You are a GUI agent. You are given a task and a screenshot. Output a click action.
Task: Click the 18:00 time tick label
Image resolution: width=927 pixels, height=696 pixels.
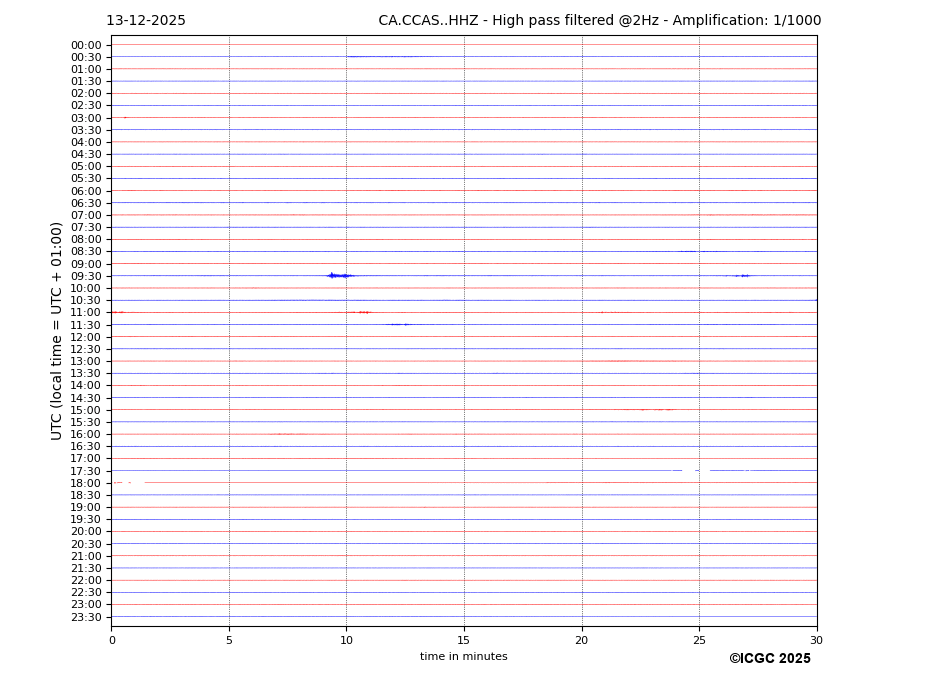86,483
